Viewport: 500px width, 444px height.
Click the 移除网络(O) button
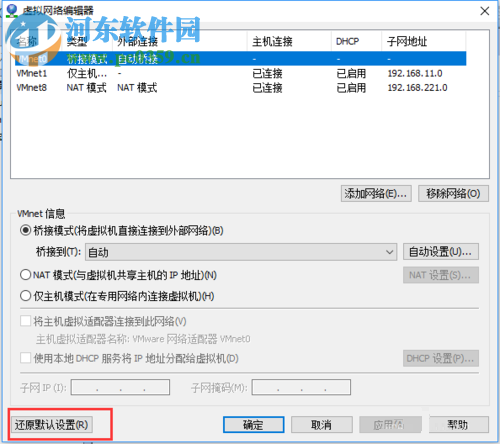point(453,193)
